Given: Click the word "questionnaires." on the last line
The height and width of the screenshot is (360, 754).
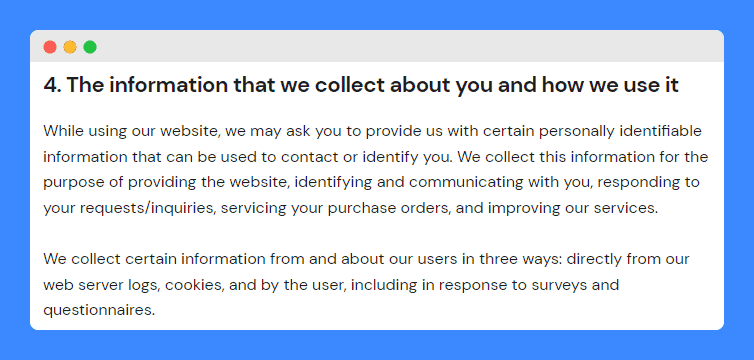Looking at the screenshot, I should point(99,310).
